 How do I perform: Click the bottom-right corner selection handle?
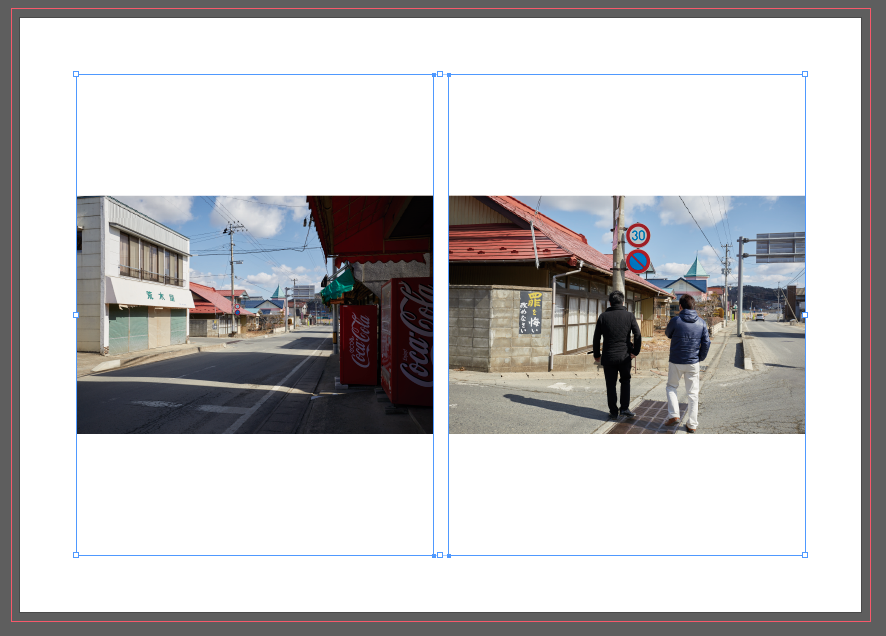pos(805,555)
